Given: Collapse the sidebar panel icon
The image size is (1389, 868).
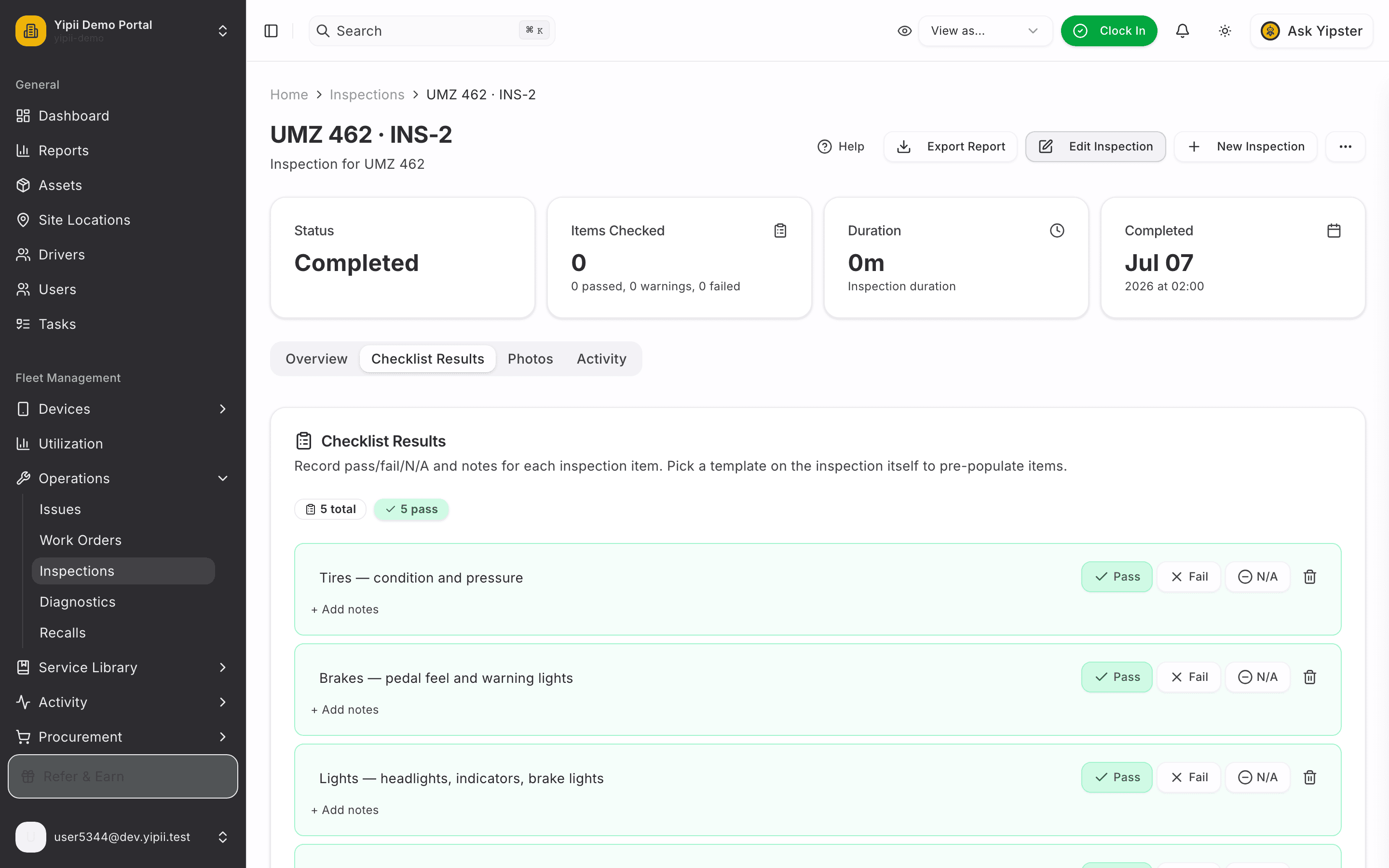Looking at the screenshot, I should (271, 31).
